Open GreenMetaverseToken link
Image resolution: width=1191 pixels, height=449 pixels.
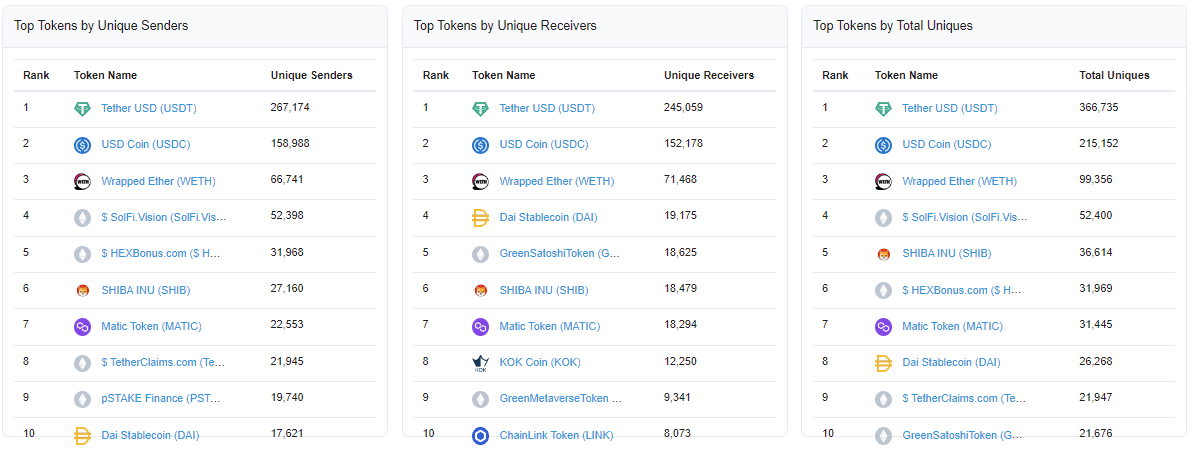pyautogui.click(x=561, y=399)
